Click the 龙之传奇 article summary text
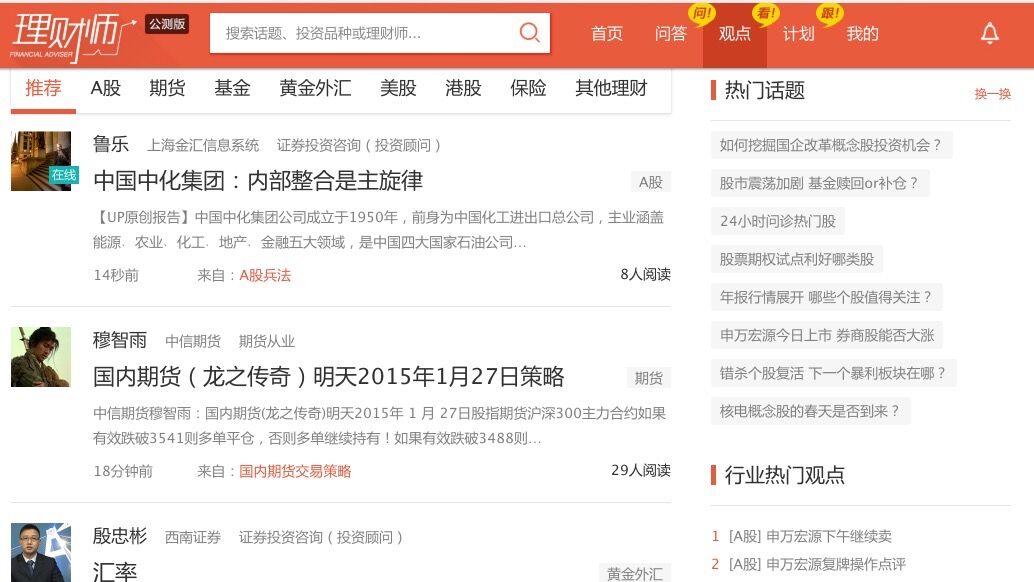Viewport: 1034px width, 582px height. tap(379, 426)
